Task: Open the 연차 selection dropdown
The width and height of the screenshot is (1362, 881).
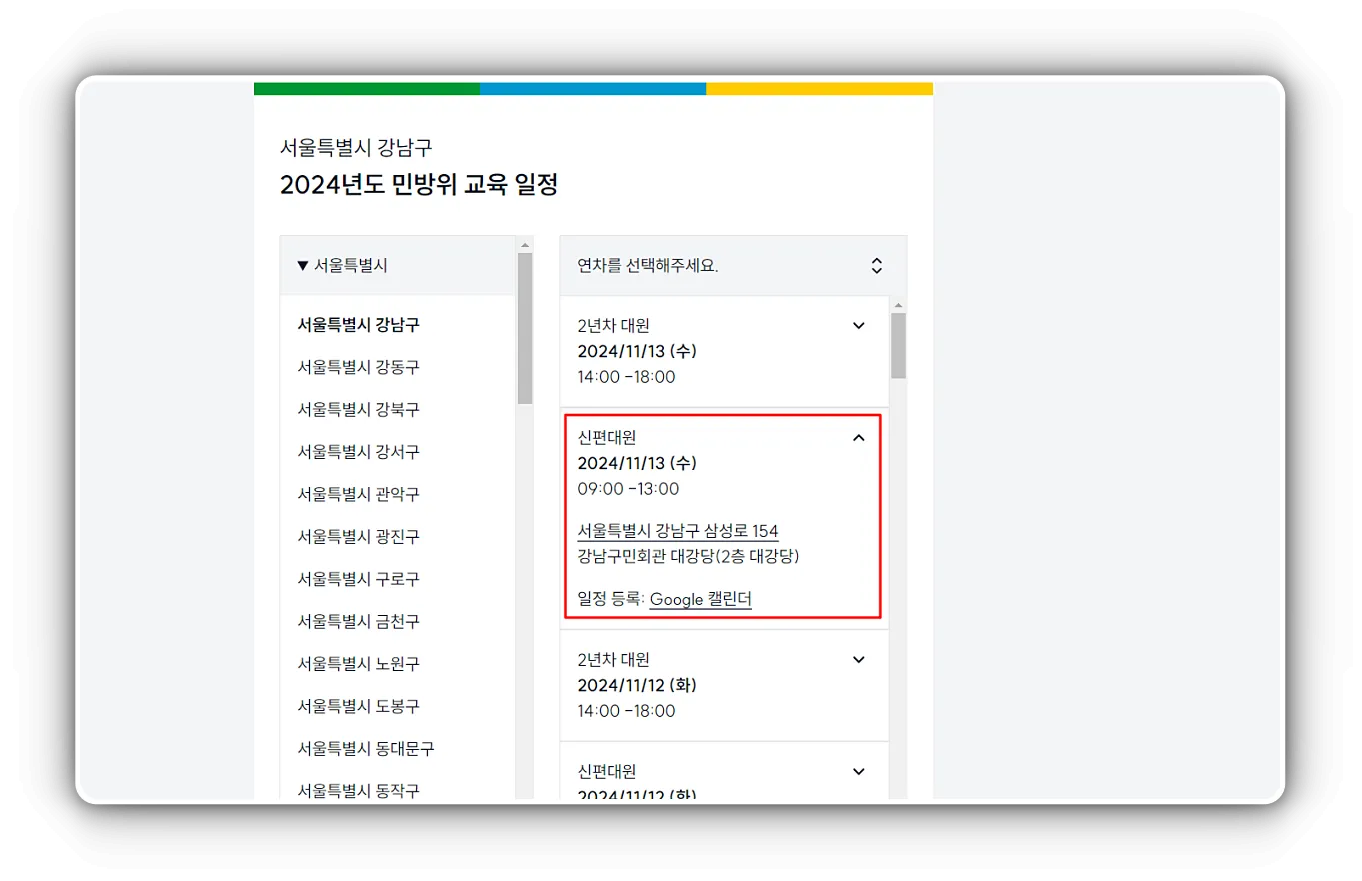Action: click(724, 265)
